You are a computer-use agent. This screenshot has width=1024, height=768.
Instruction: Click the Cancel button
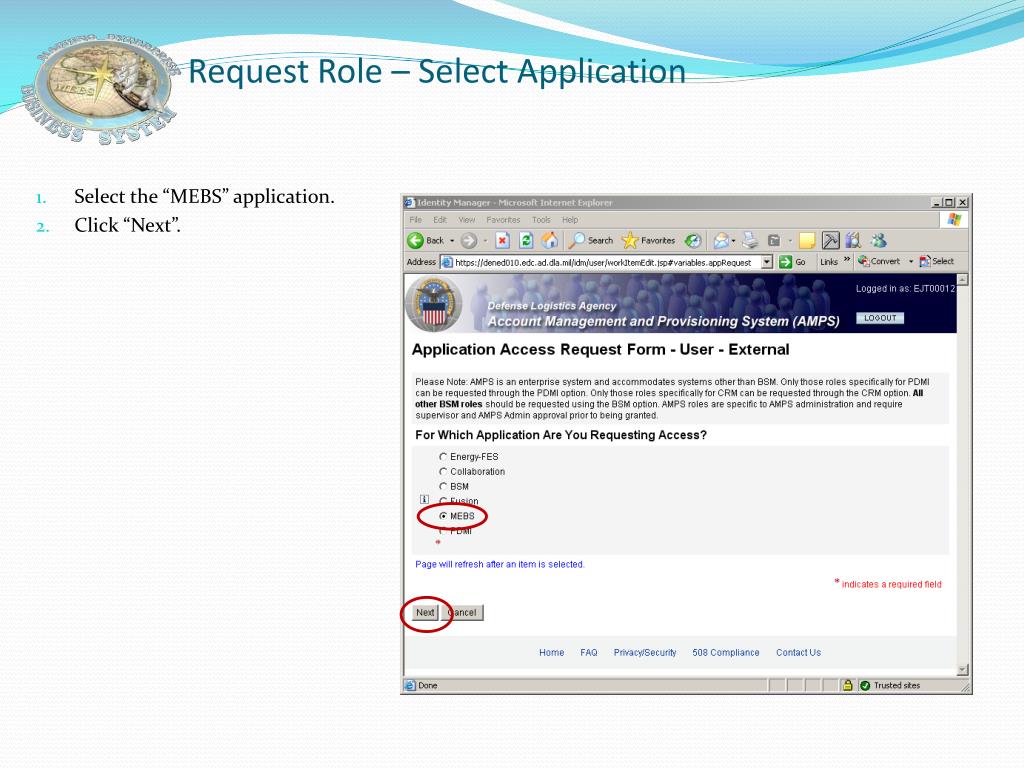pyautogui.click(x=462, y=613)
